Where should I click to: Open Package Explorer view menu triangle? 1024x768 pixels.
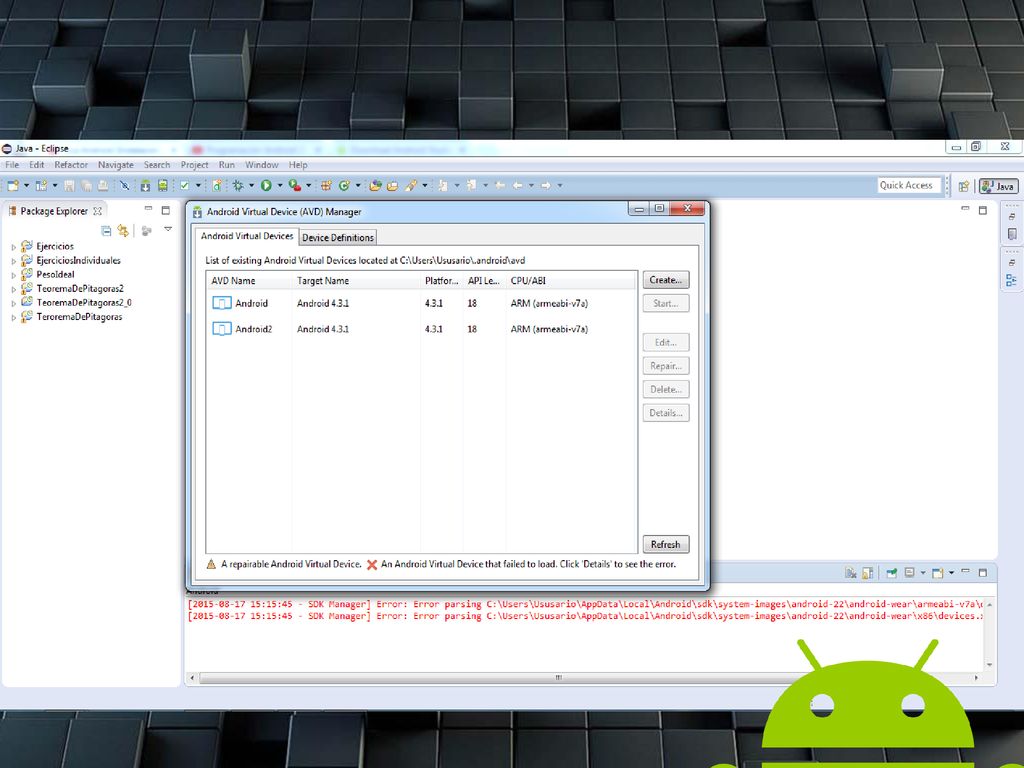[x=168, y=229]
